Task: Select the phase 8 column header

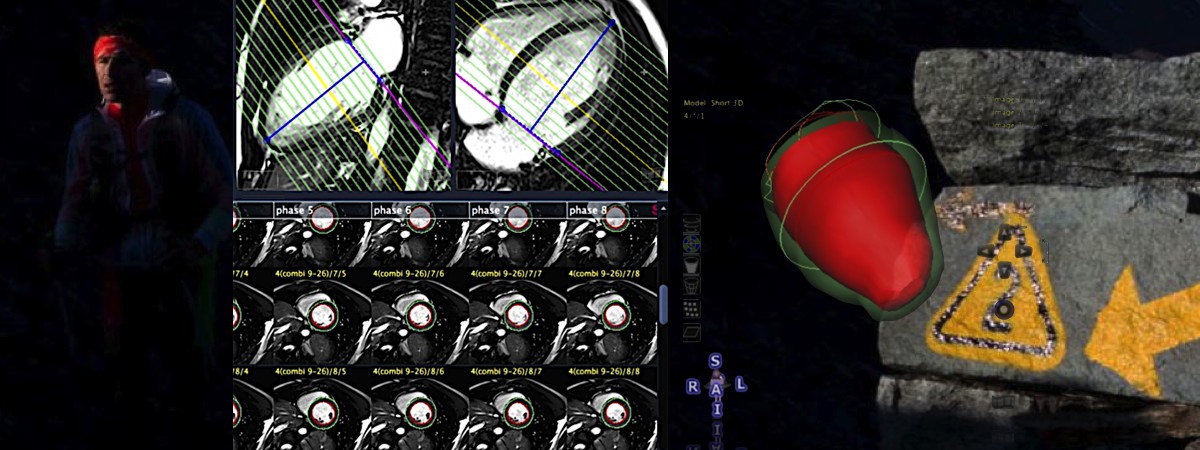Action: 588,211
